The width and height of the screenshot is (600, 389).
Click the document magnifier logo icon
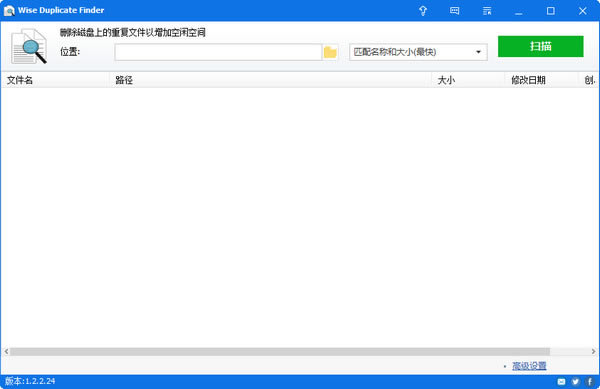click(29, 46)
